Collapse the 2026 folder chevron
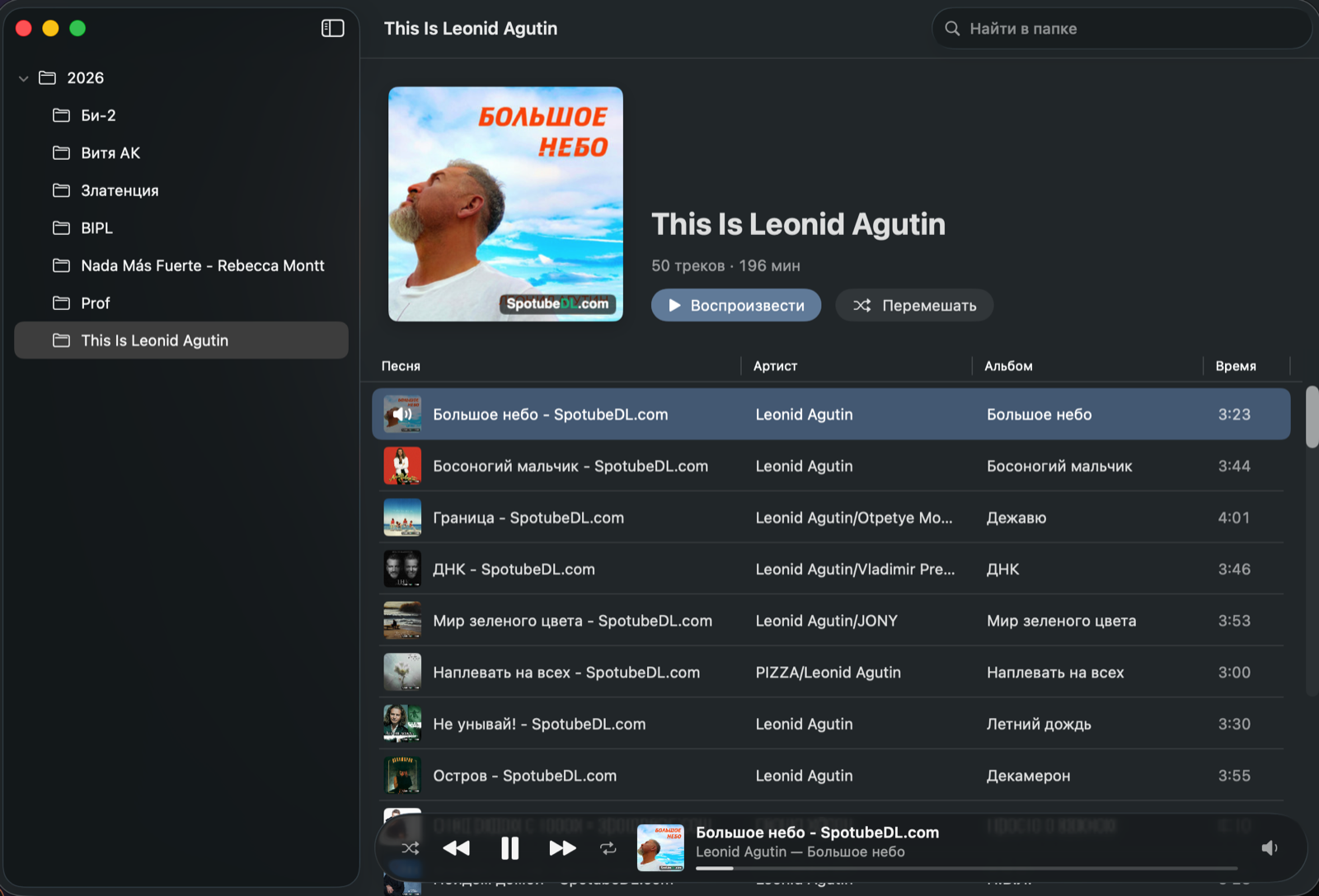The height and width of the screenshot is (896, 1319). tap(23, 78)
